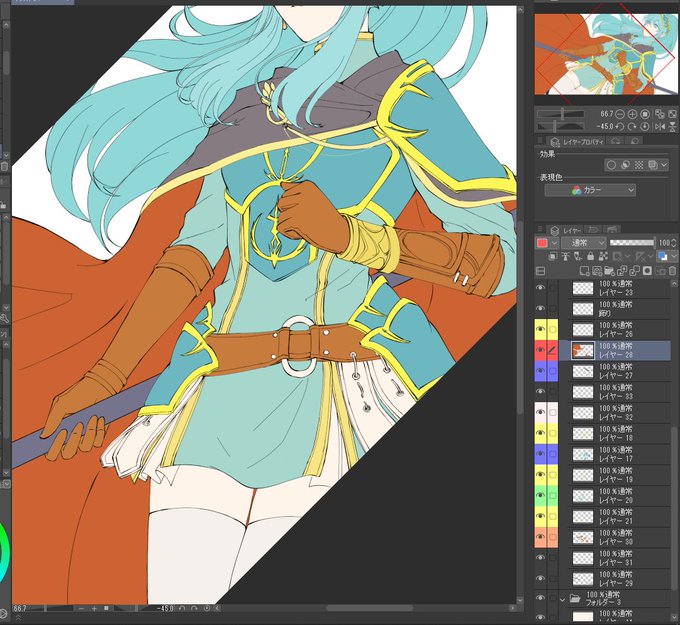The height and width of the screenshot is (625, 680).
Task: Toggle visibility of フォルダー 3 folder
Action: point(540,598)
